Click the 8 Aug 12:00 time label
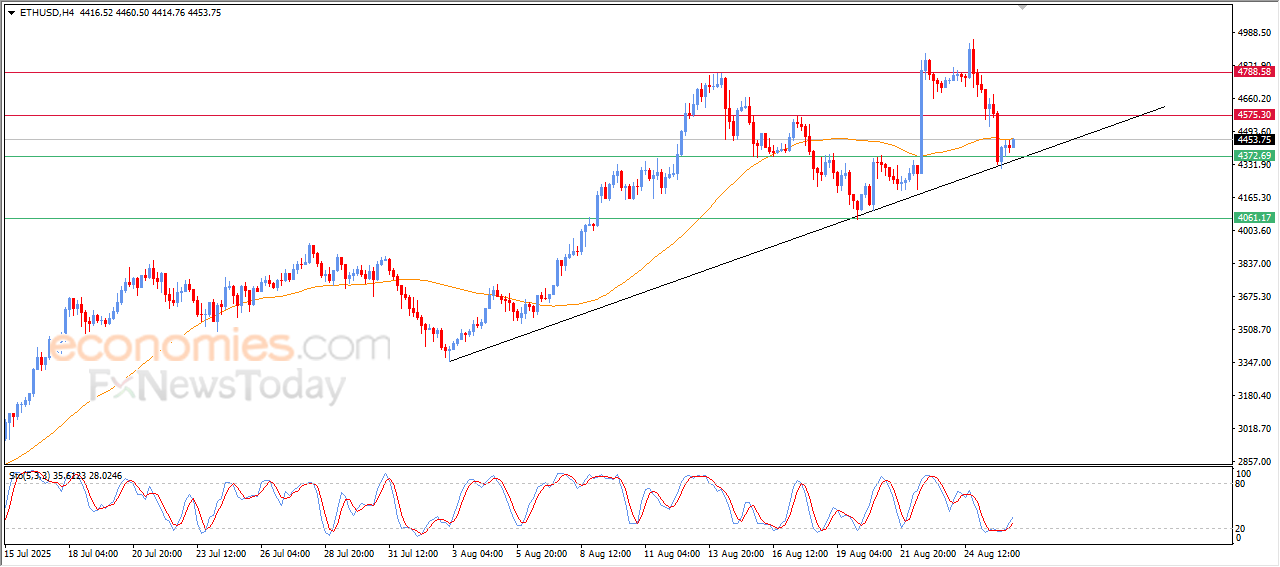The width and height of the screenshot is (1280, 567). tap(605, 553)
